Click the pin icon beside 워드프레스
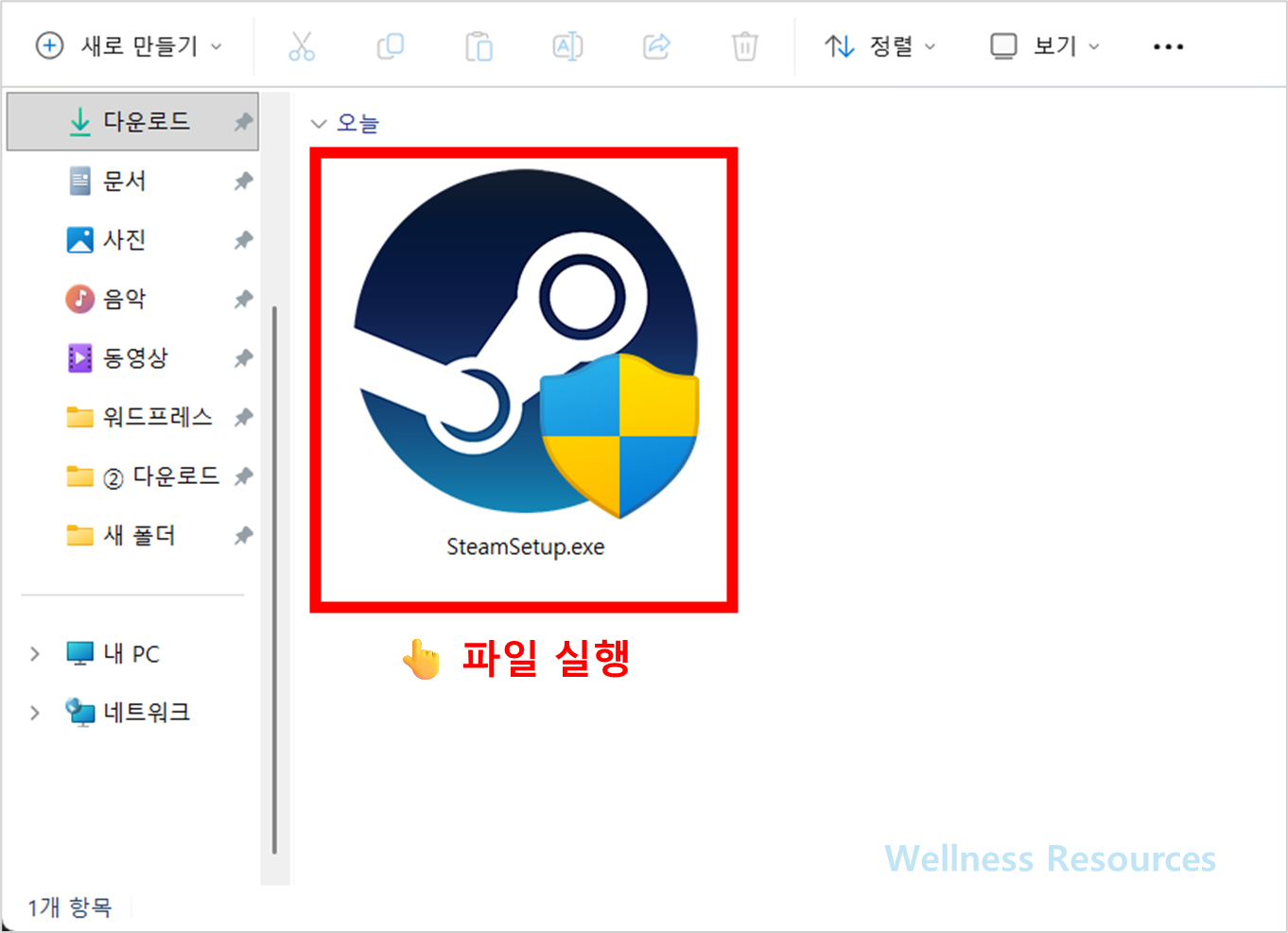 coord(244,417)
